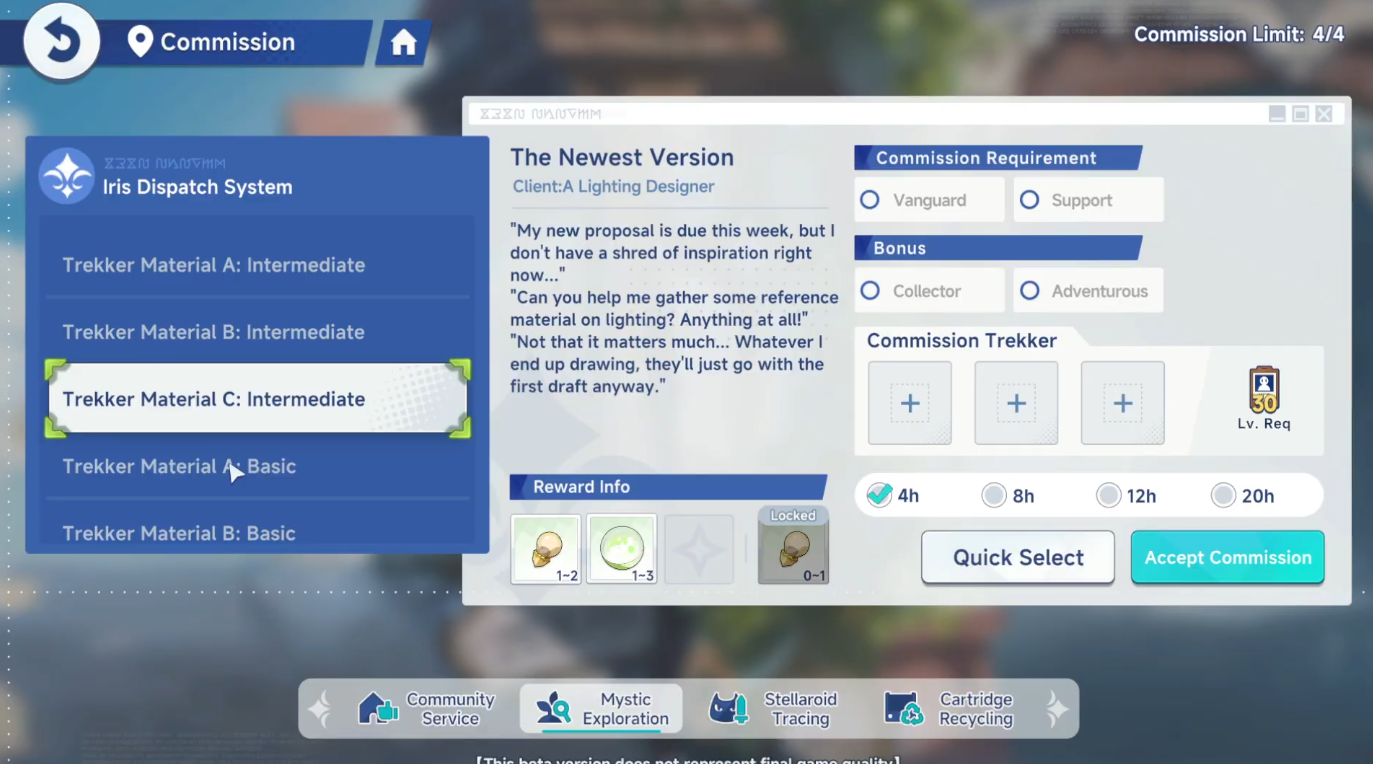Open the Cartridge Recycling tab
Screen dimensions: 1373x764
[x=950, y=709]
